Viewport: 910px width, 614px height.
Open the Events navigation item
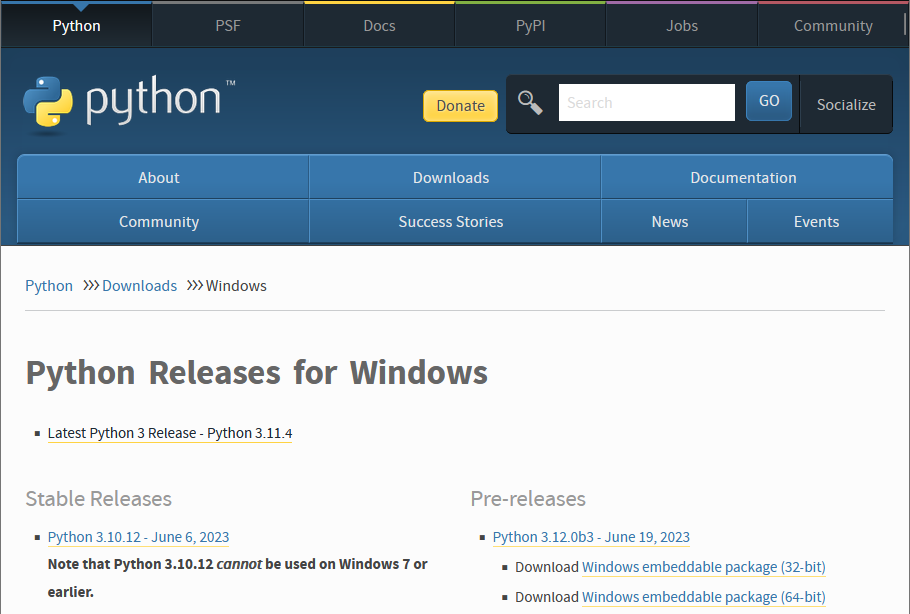(x=816, y=222)
